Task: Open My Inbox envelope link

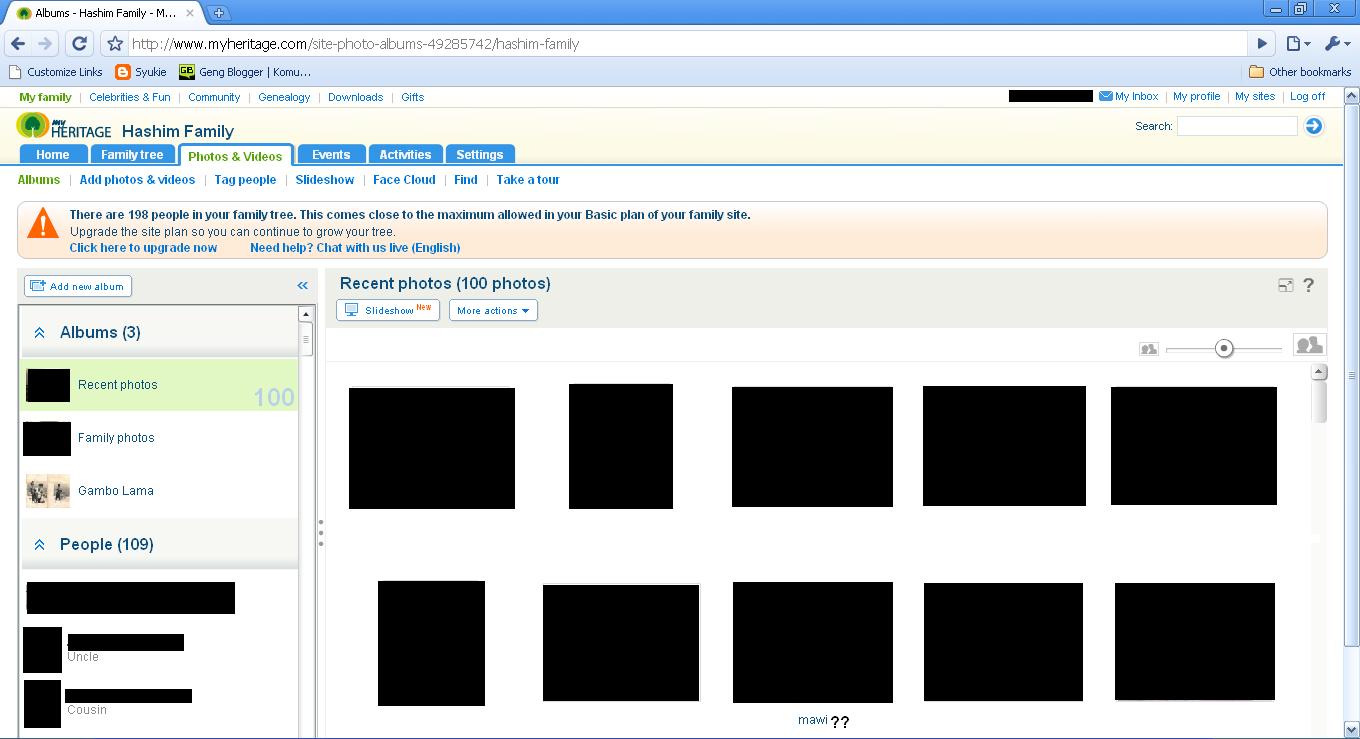Action: pos(1129,97)
